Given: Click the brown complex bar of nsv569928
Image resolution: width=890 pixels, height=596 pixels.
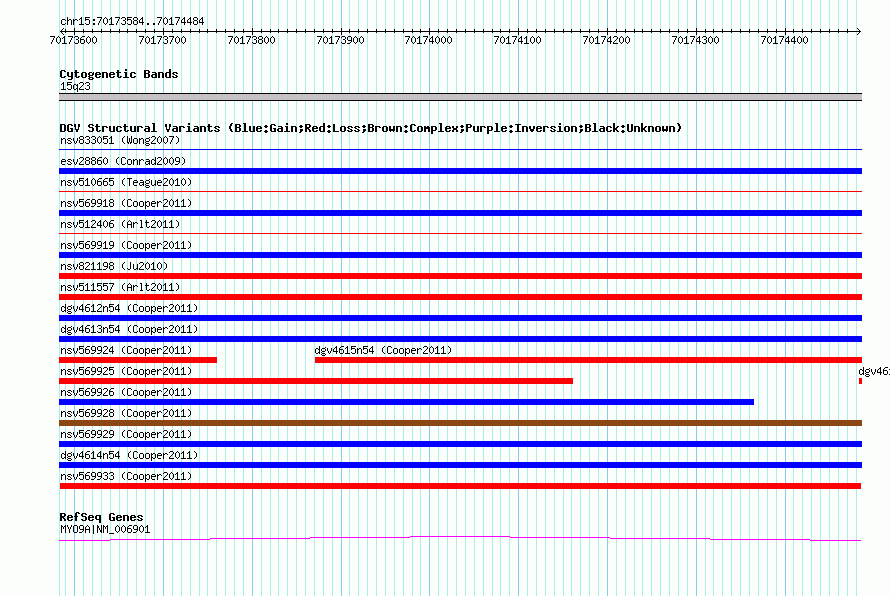Looking at the screenshot, I should tap(460, 423).
